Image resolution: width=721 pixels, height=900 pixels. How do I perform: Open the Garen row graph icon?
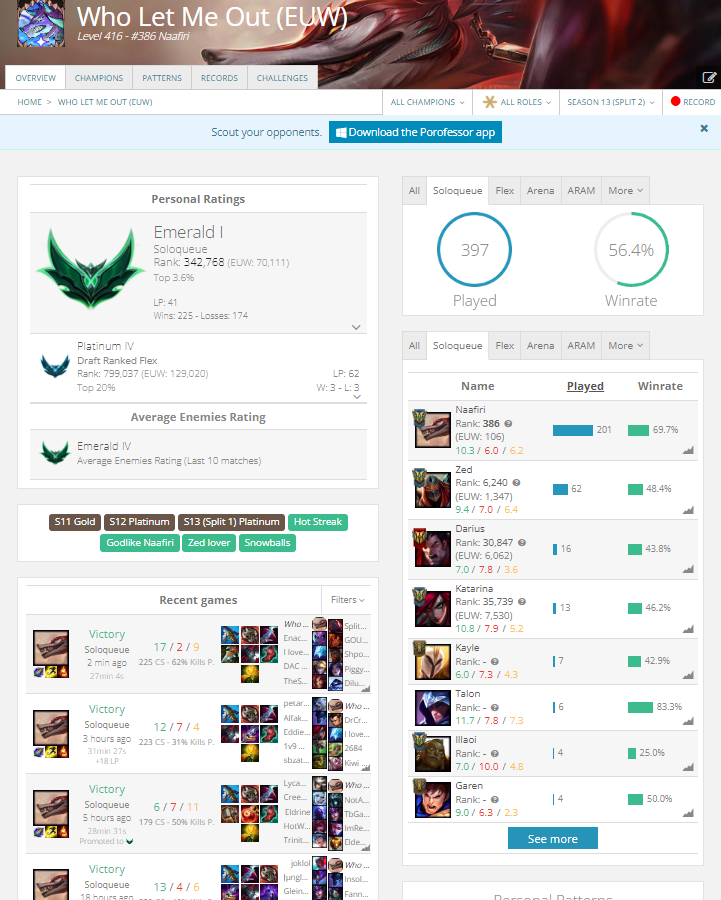click(688, 813)
